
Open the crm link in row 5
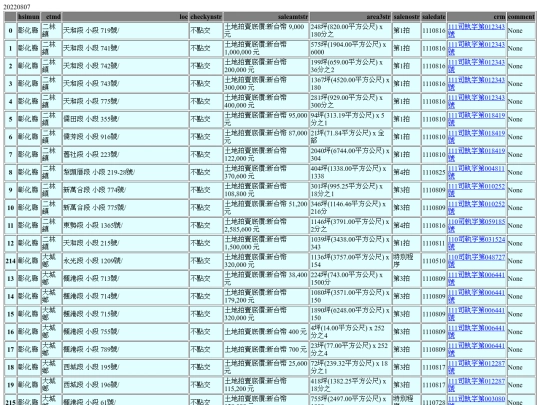pos(476,119)
